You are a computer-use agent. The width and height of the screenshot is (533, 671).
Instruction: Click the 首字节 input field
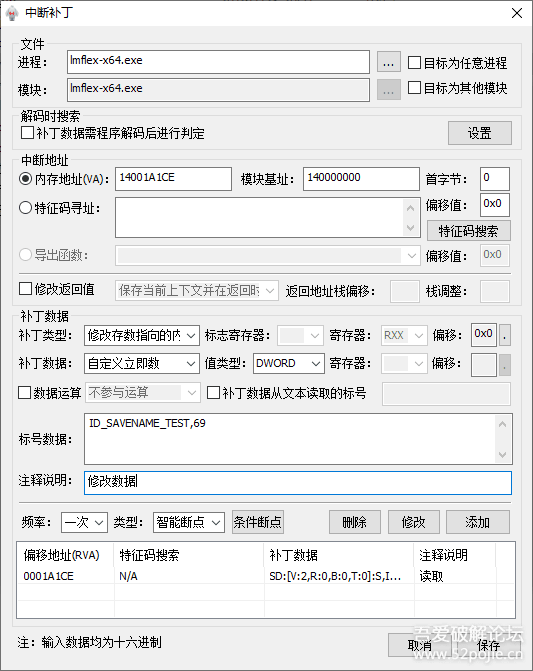pos(495,178)
